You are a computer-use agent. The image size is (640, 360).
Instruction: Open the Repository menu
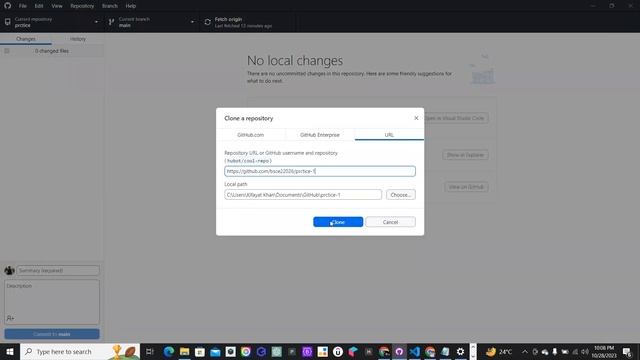82,6
